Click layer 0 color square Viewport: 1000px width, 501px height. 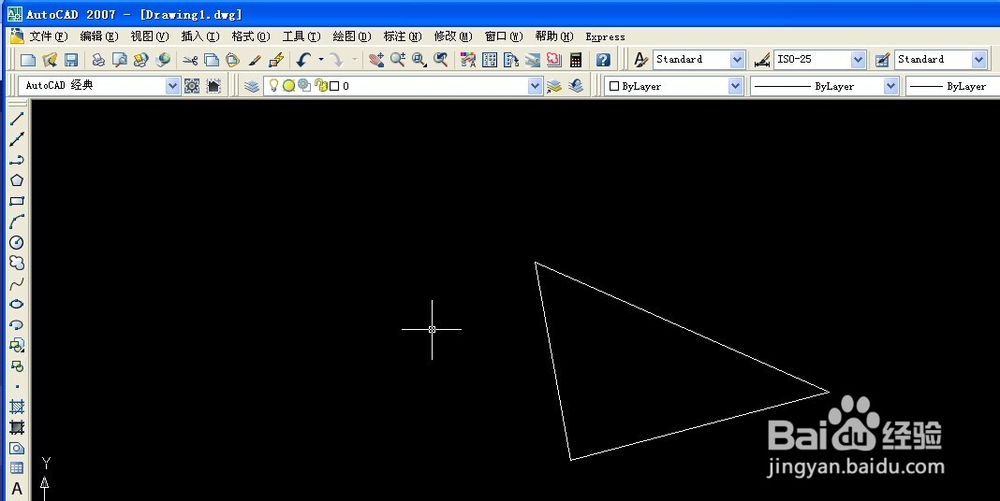(x=334, y=86)
